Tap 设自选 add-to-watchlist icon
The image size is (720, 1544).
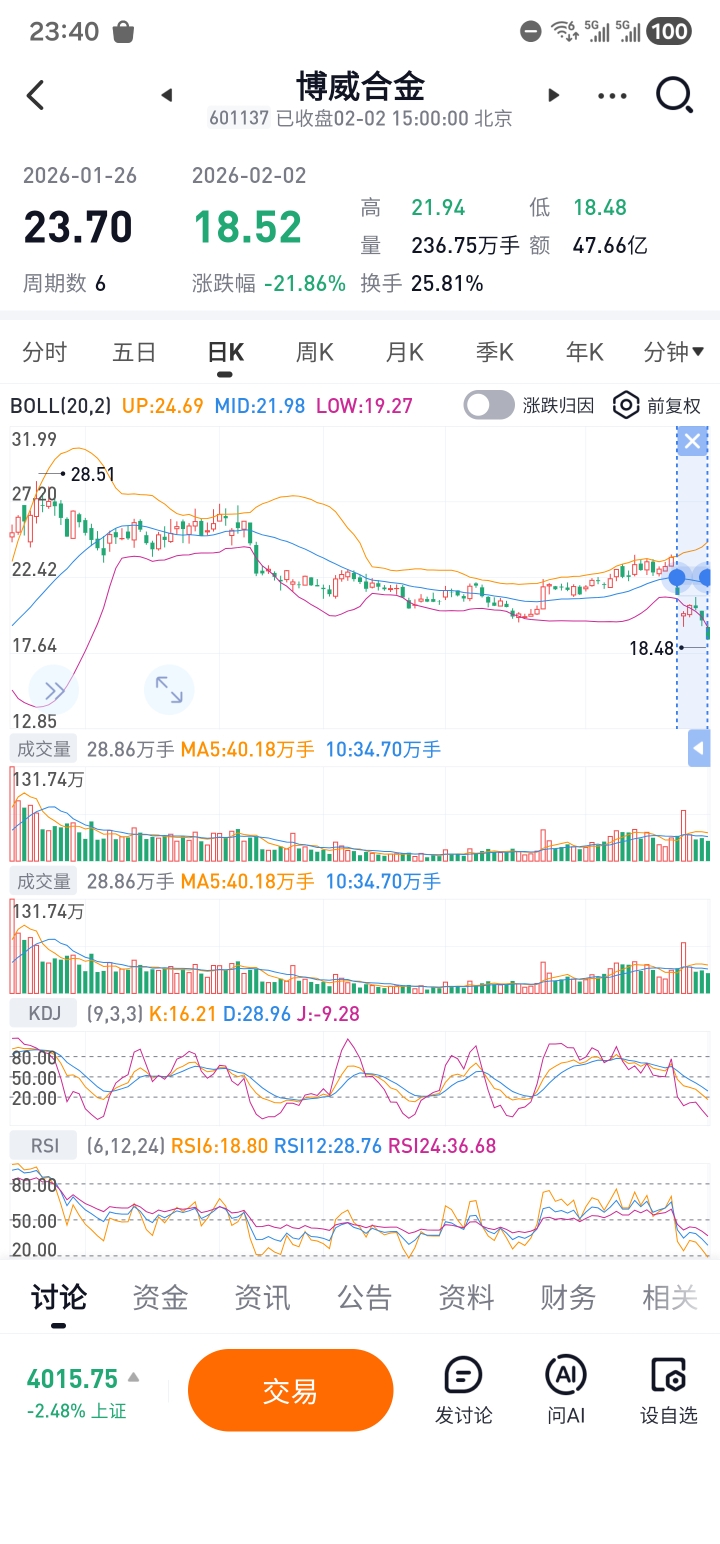[x=668, y=1389]
